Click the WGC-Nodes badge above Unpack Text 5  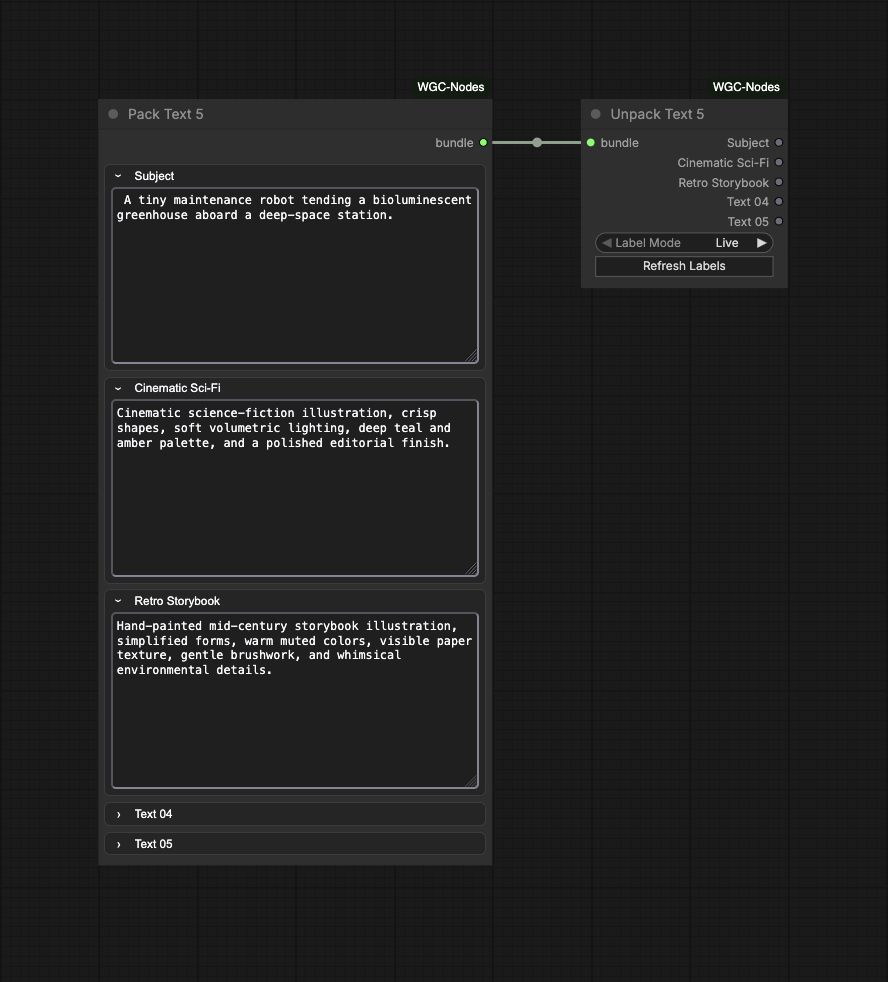746,87
